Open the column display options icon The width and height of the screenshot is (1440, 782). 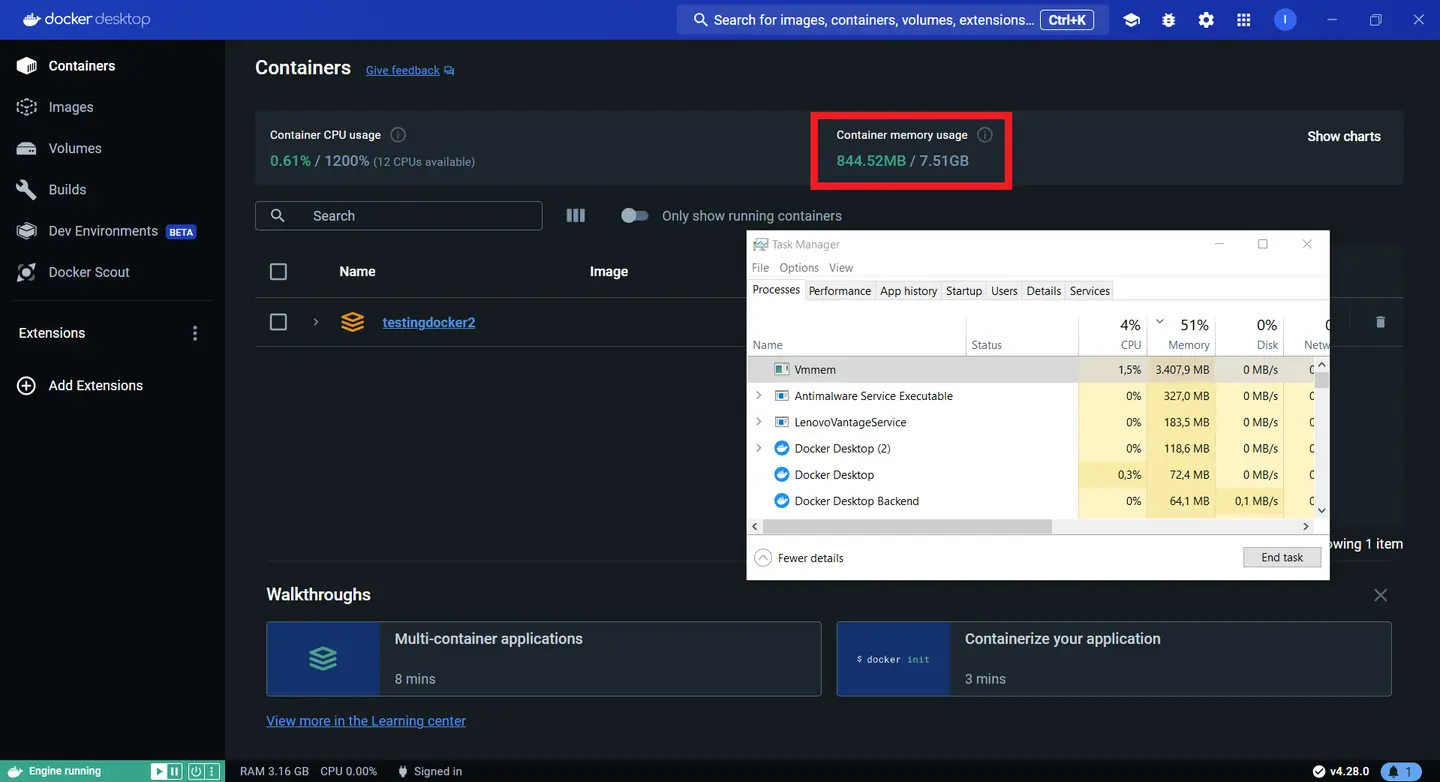(576, 215)
